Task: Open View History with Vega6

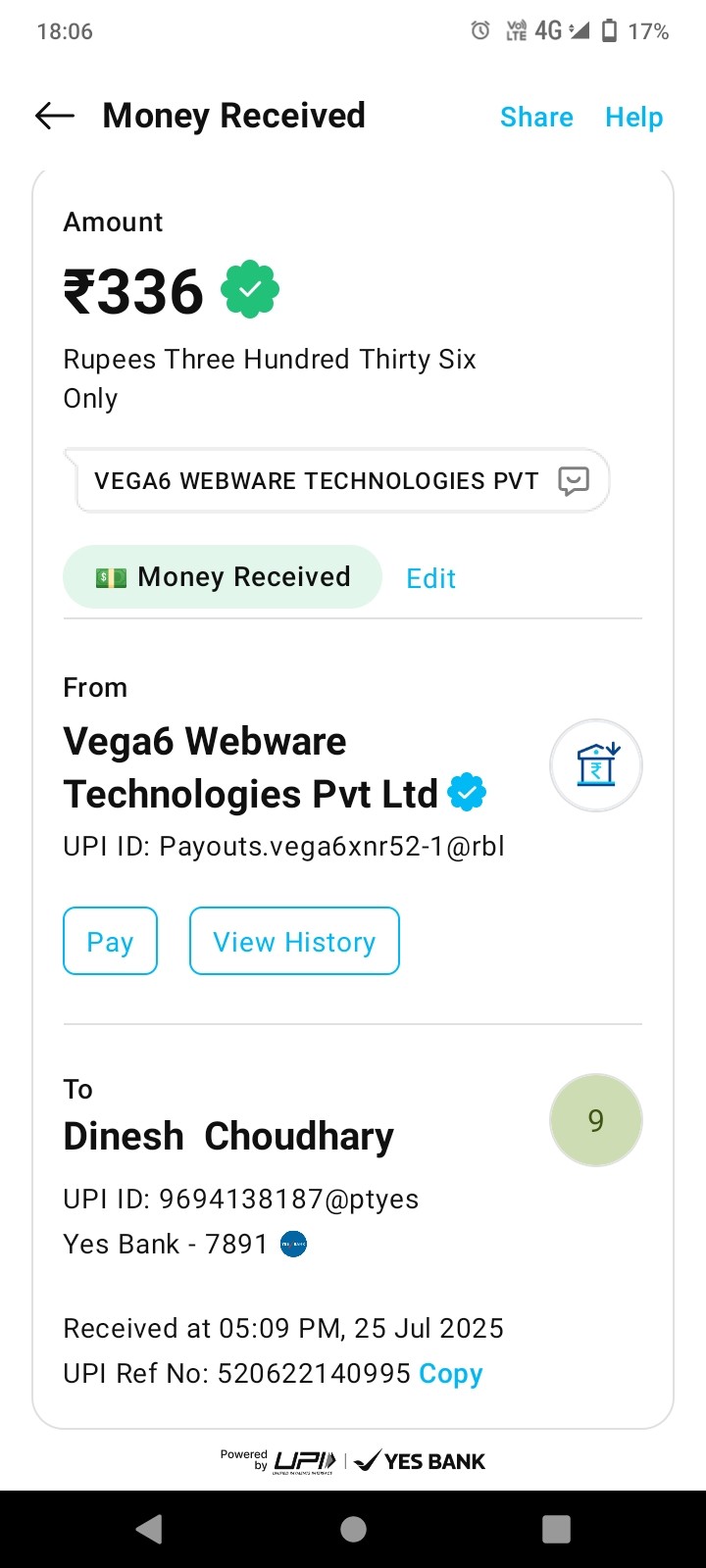Action: (294, 942)
